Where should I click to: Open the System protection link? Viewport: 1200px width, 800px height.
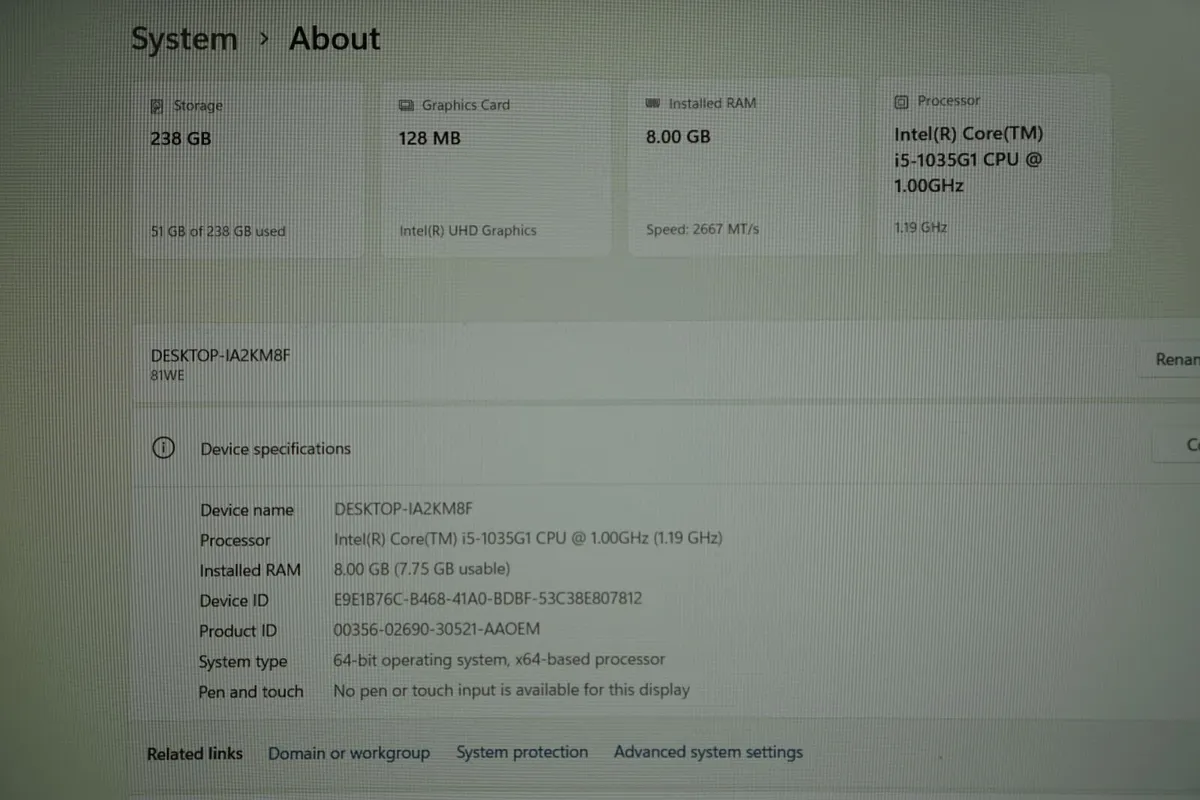point(522,751)
